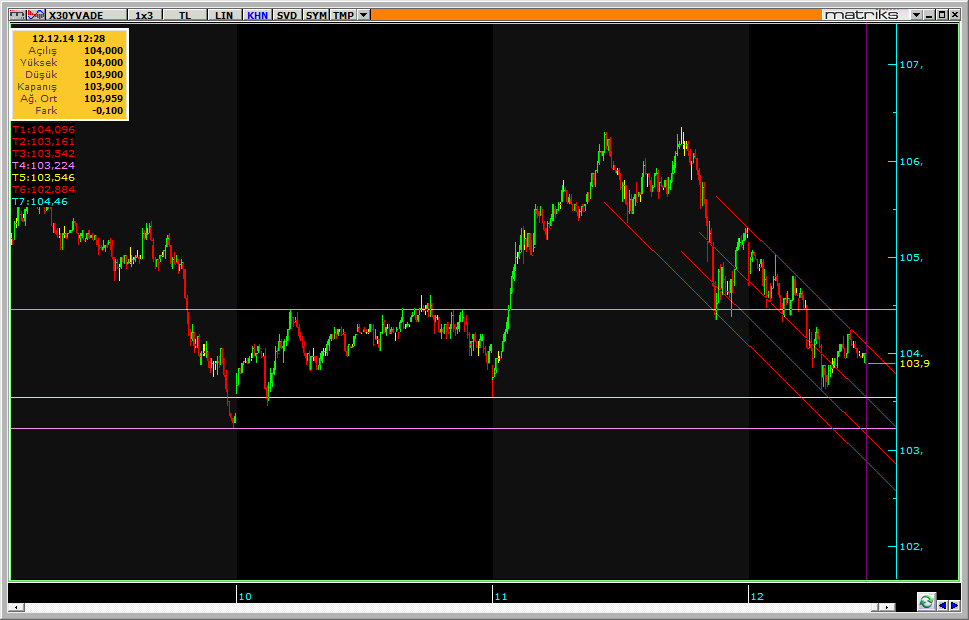The height and width of the screenshot is (620, 969).
Task: Open the 1x3 period selector
Action: click(144, 15)
